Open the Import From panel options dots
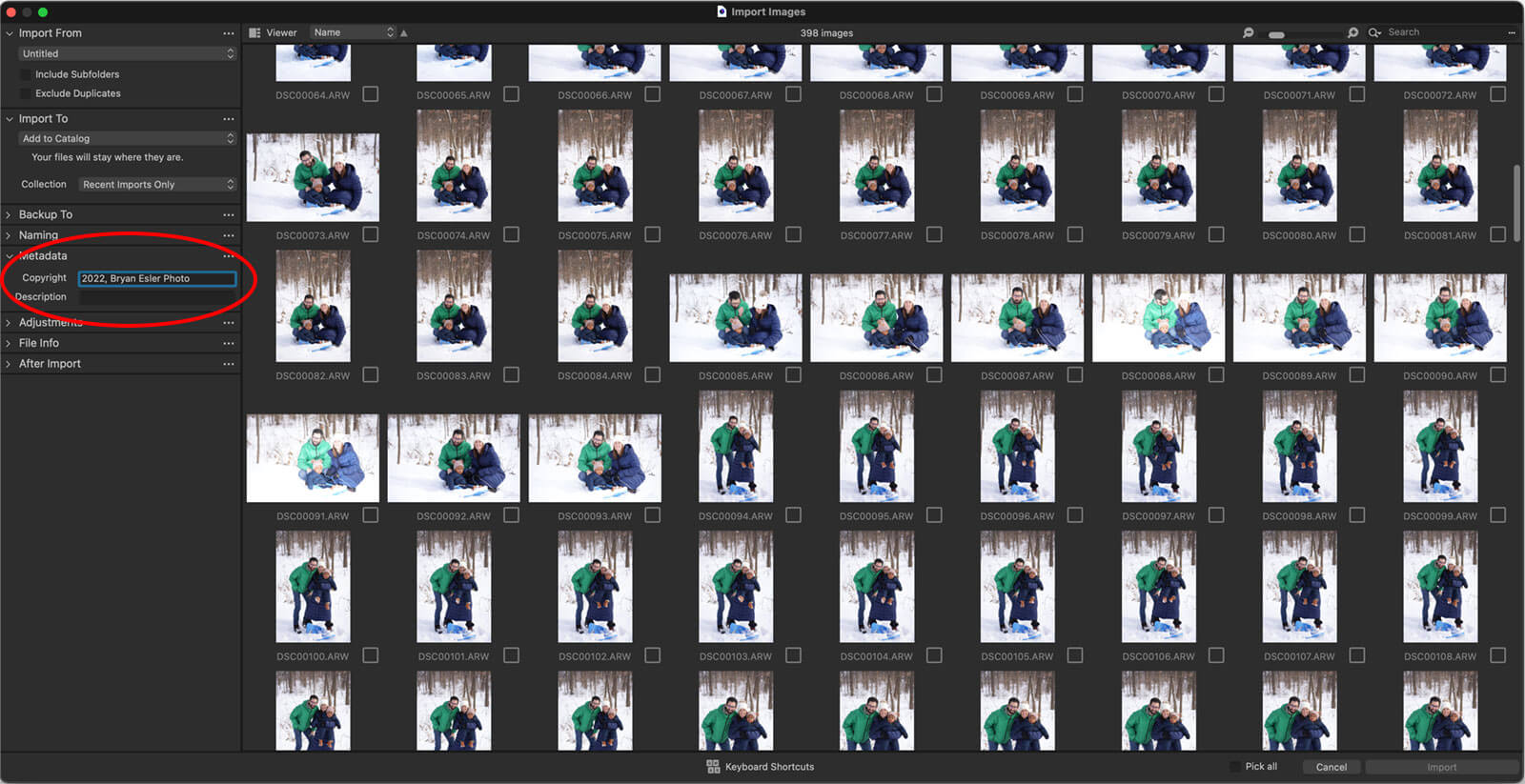The image size is (1525, 784). coord(229,33)
